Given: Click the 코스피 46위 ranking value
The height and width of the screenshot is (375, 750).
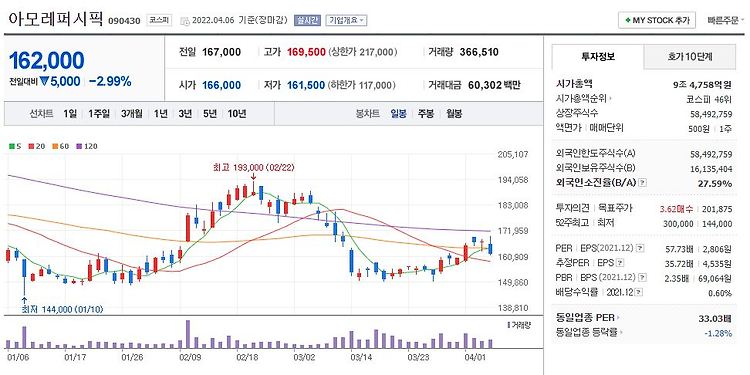Looking at the screenshot, I should tap(709, 99).
